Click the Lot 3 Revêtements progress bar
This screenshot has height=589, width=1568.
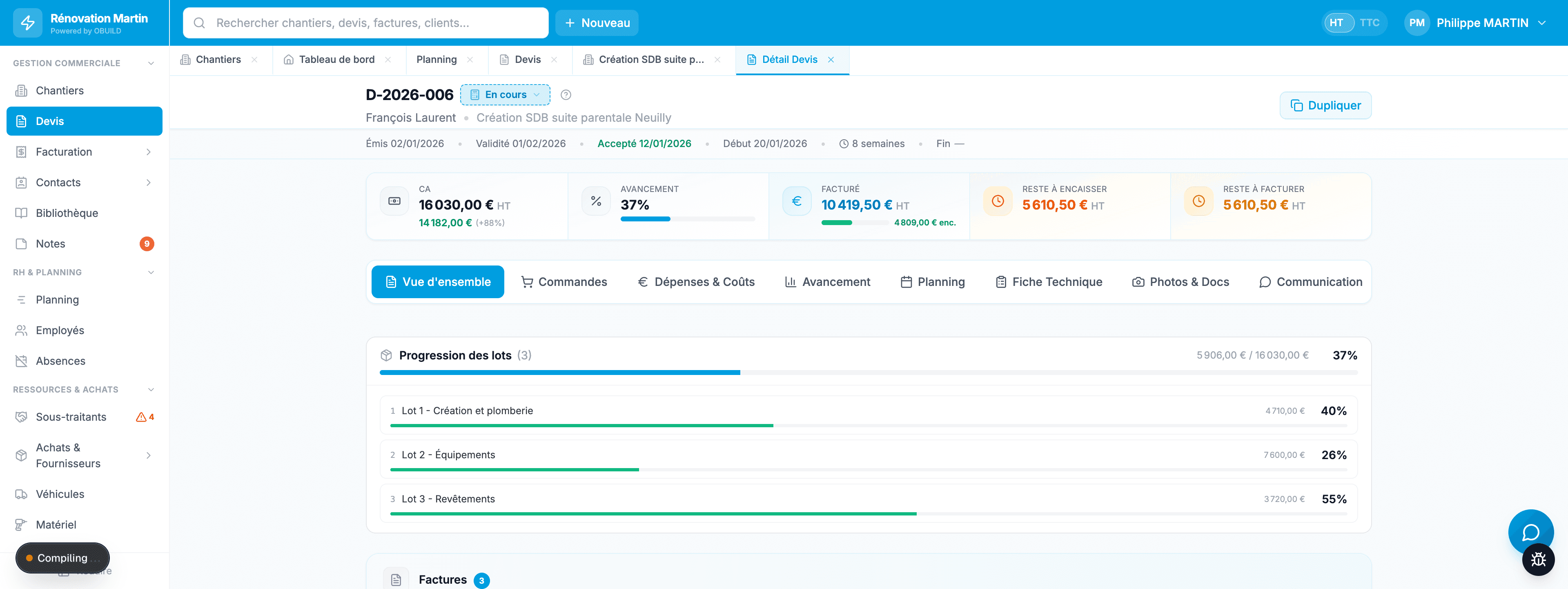click(868, 514)
